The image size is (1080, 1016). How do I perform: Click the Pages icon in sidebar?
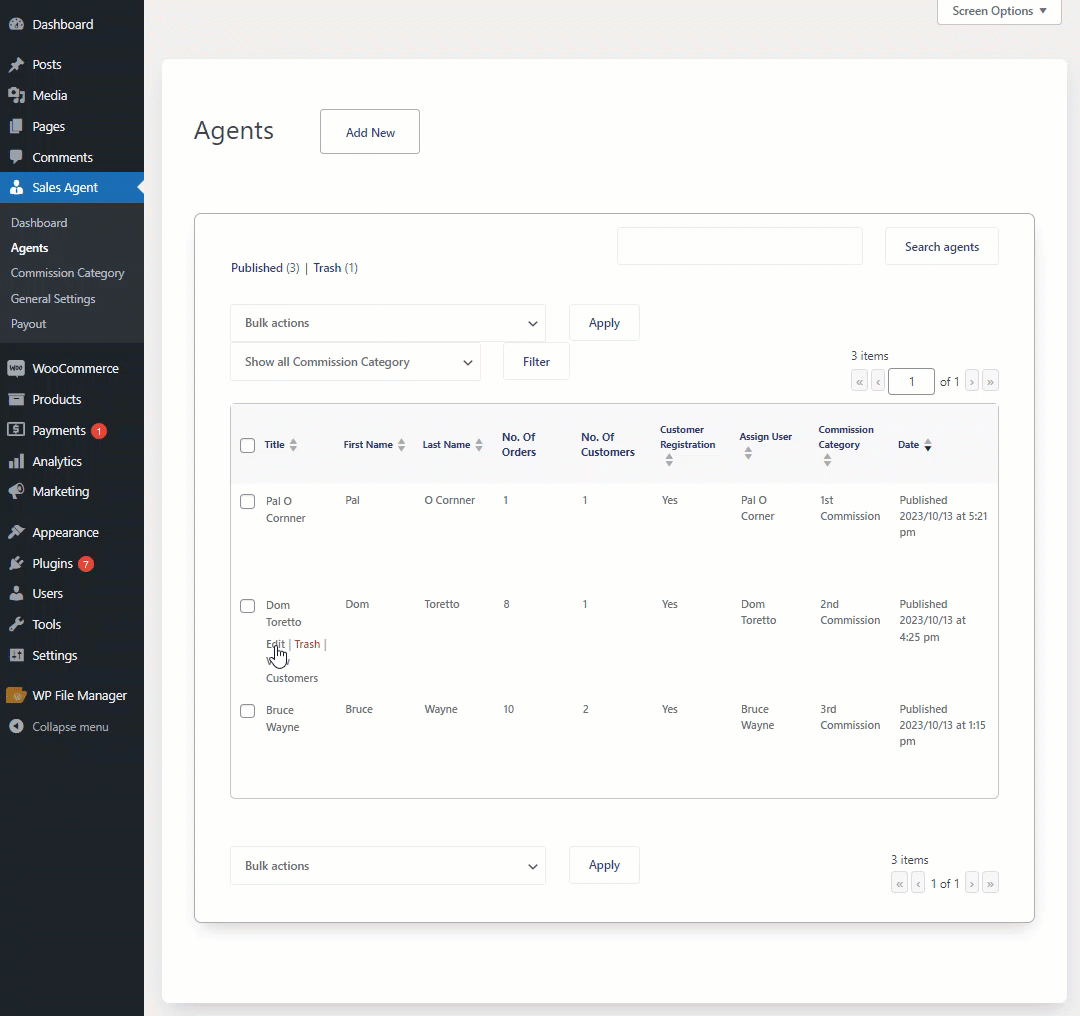(x=17, y=127)
